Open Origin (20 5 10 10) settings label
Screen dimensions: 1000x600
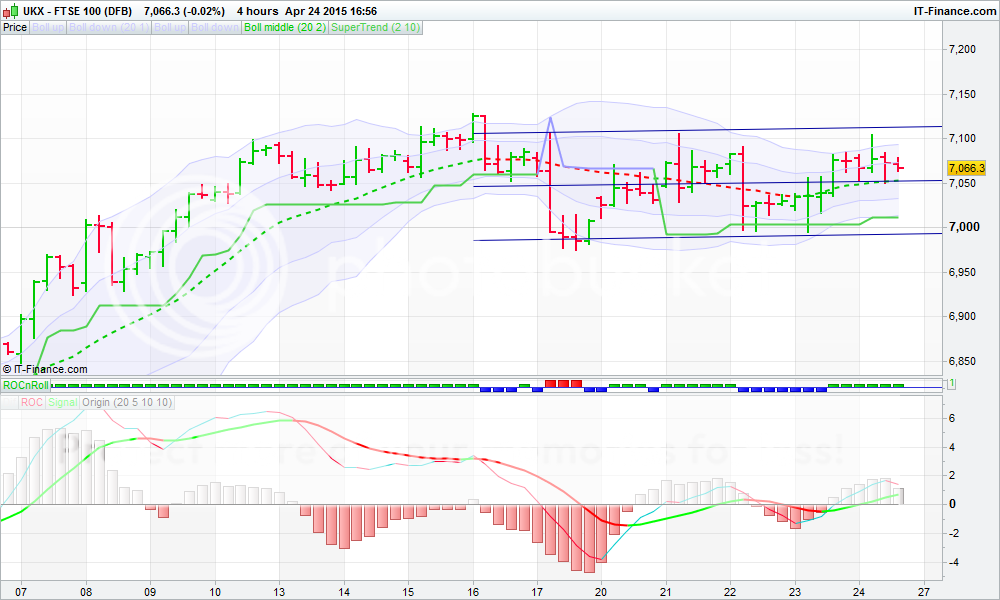(x=127, y=402)
